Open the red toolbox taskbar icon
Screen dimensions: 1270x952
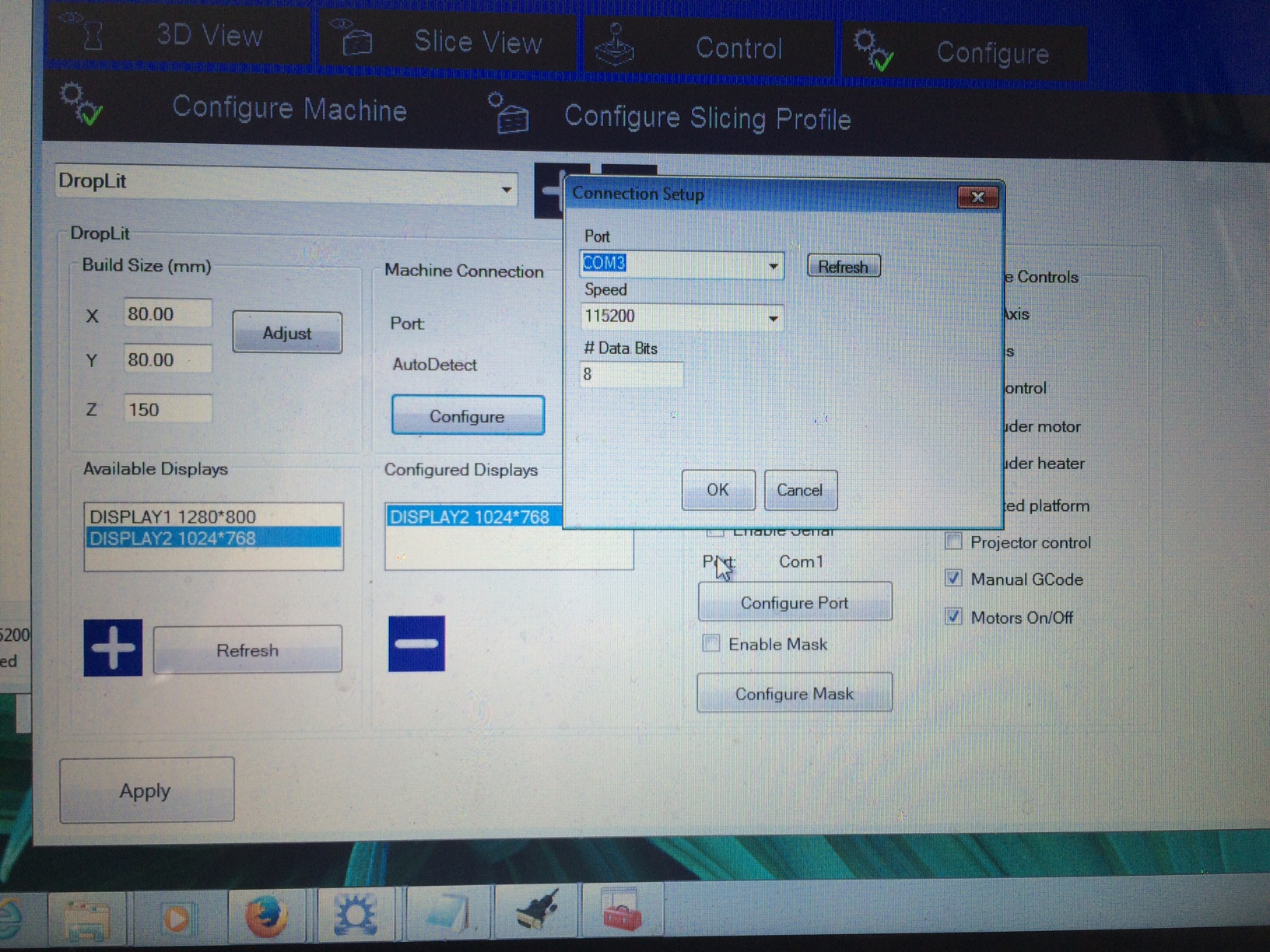(x=621, y=910)
